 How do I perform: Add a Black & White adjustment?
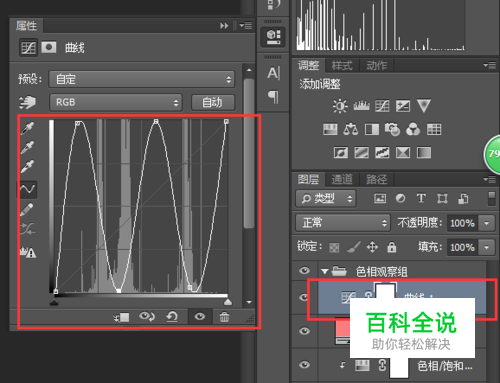click(372, 129)
